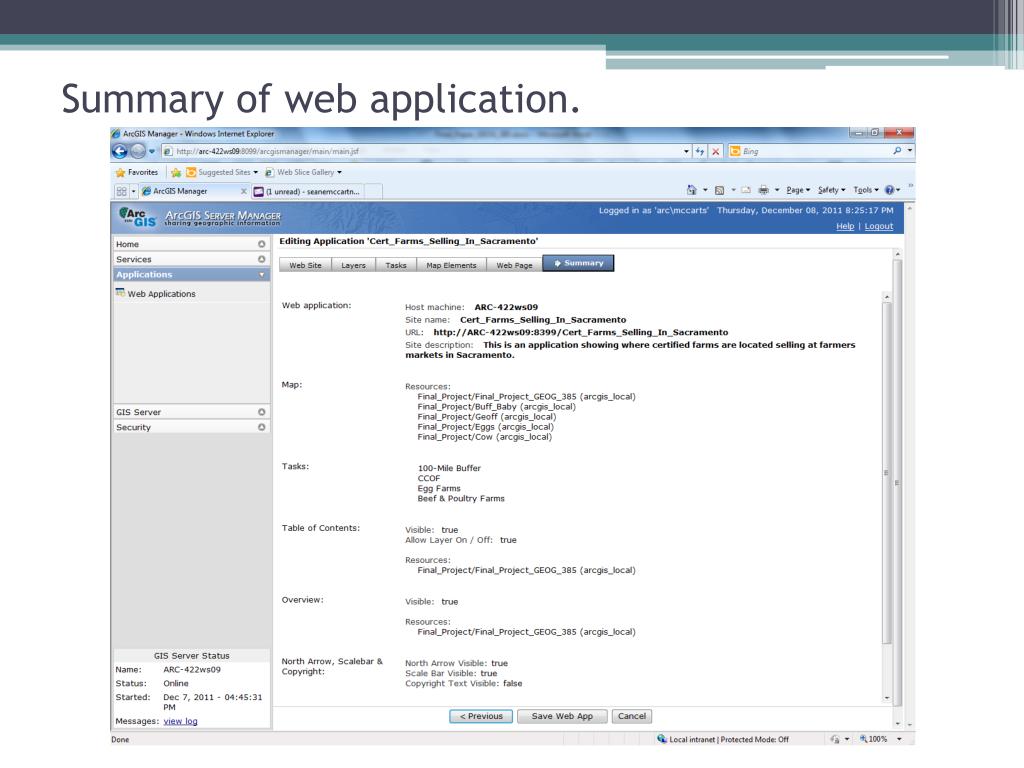
Task: Open the Page menu dropdown
Action: click(x=798, y=190)
